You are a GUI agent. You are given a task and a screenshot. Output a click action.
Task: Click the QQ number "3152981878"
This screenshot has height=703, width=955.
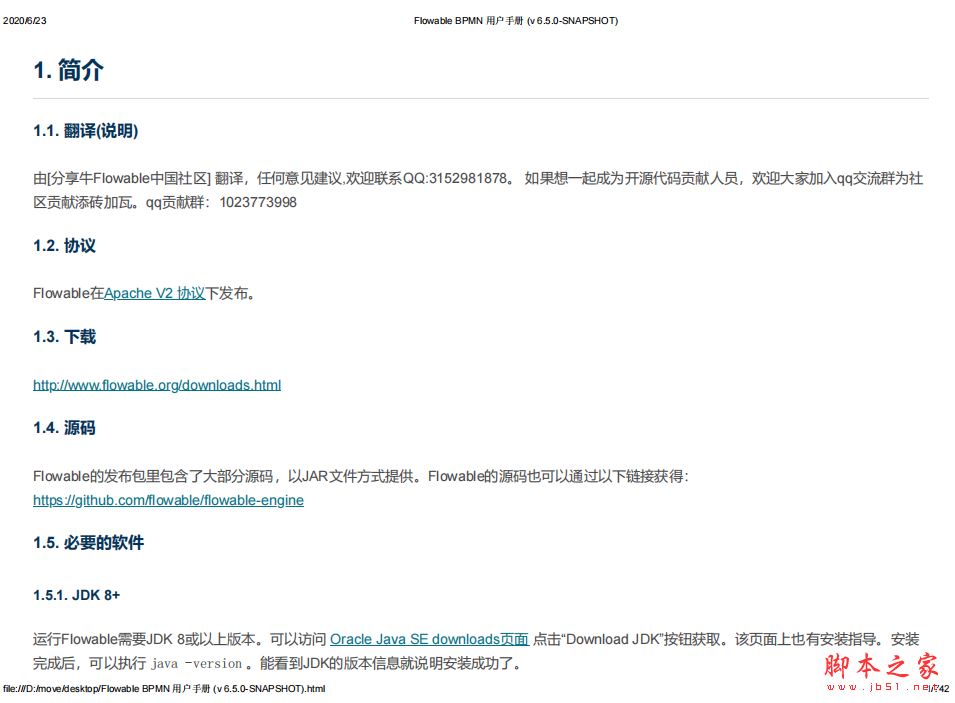(468, 178)
